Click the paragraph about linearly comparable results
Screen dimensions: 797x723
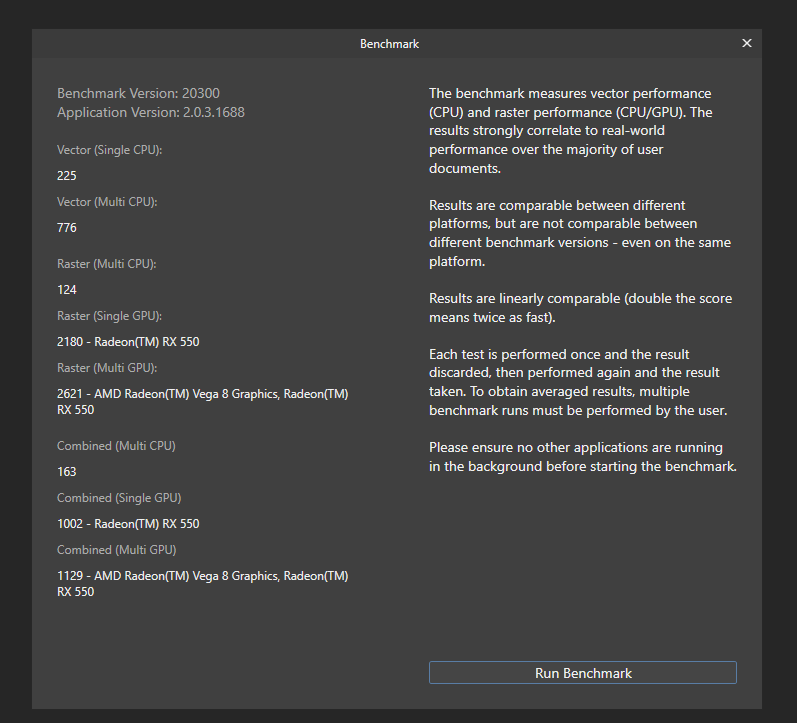(580, 308)
